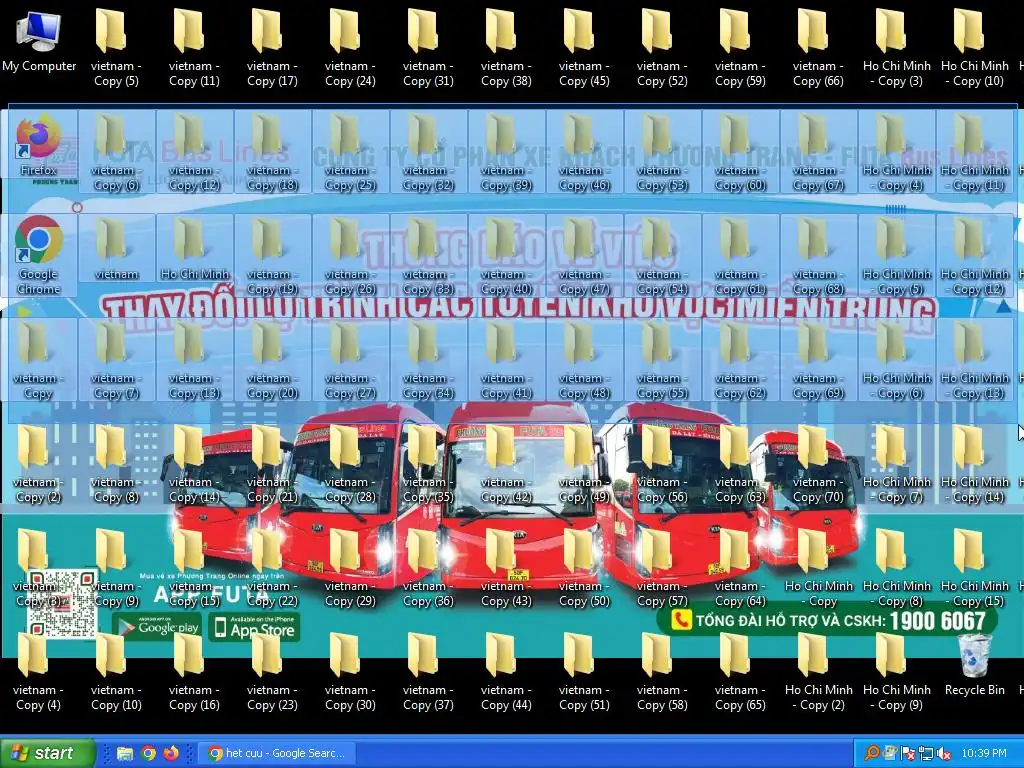Select folder 'vietnam - Copy (27)'
Image resolution: width=1024 pixels, height=768 pixels.
tap(350, 359)
